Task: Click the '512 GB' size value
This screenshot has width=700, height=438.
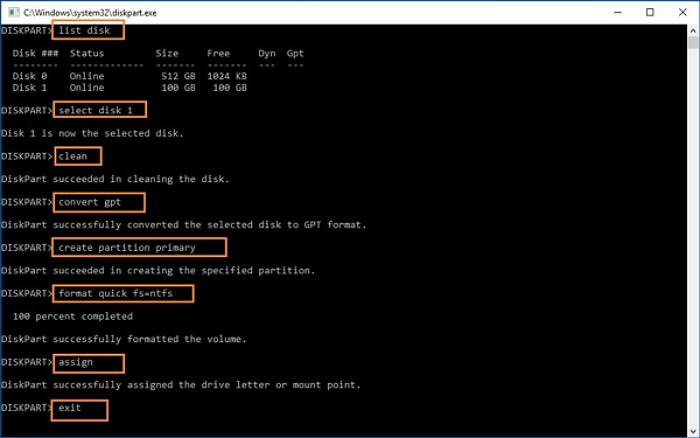Action: (178, 76)
